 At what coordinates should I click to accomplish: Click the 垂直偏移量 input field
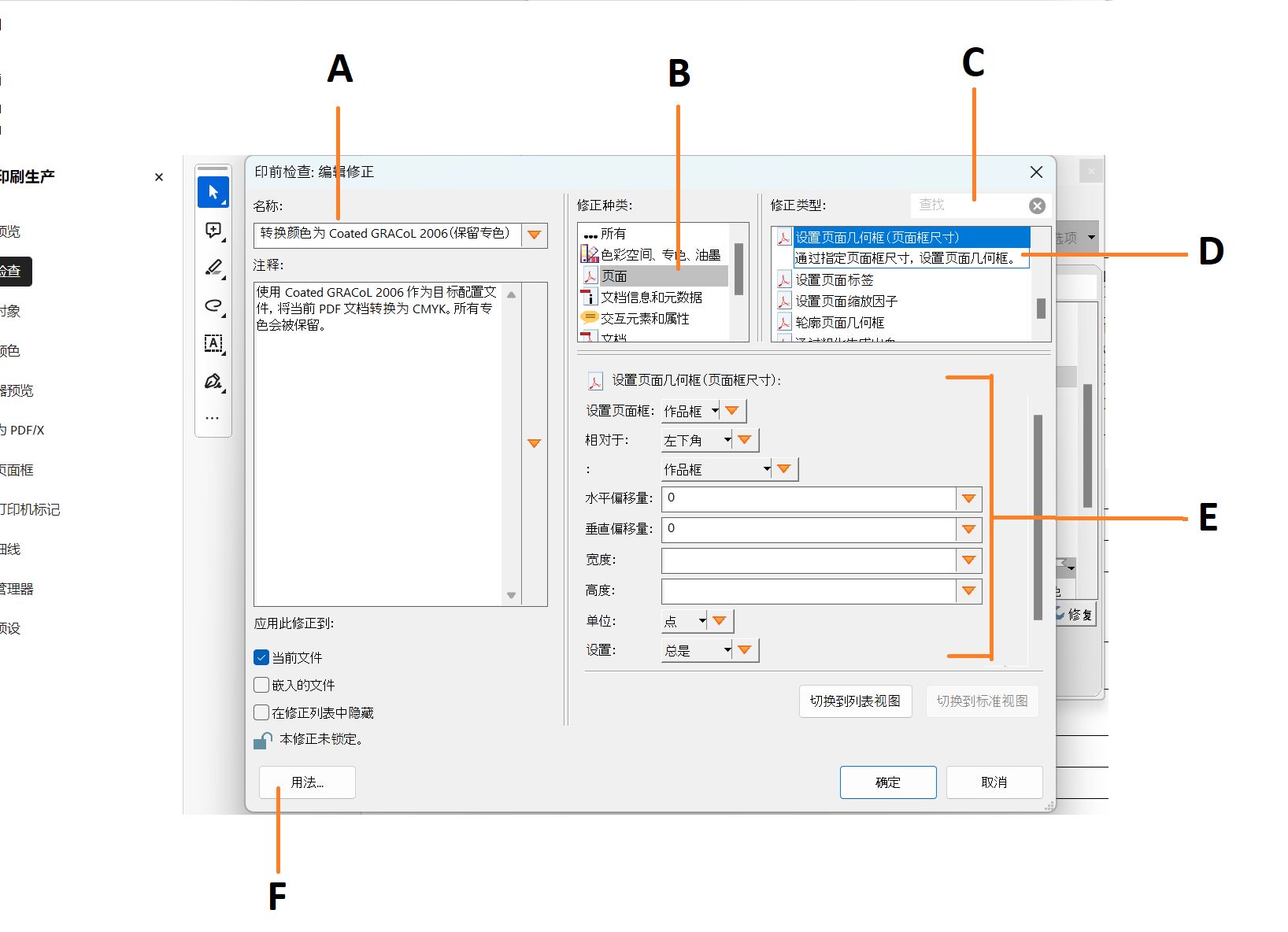click(x=809, y=529)
